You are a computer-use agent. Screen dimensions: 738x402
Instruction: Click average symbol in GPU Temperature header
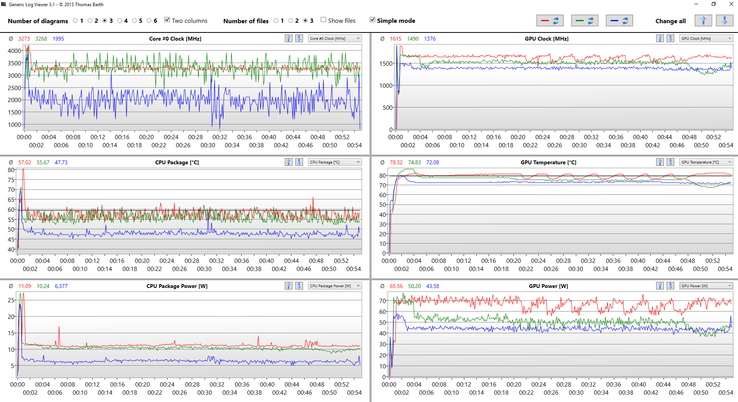click(x=382, y=162)
